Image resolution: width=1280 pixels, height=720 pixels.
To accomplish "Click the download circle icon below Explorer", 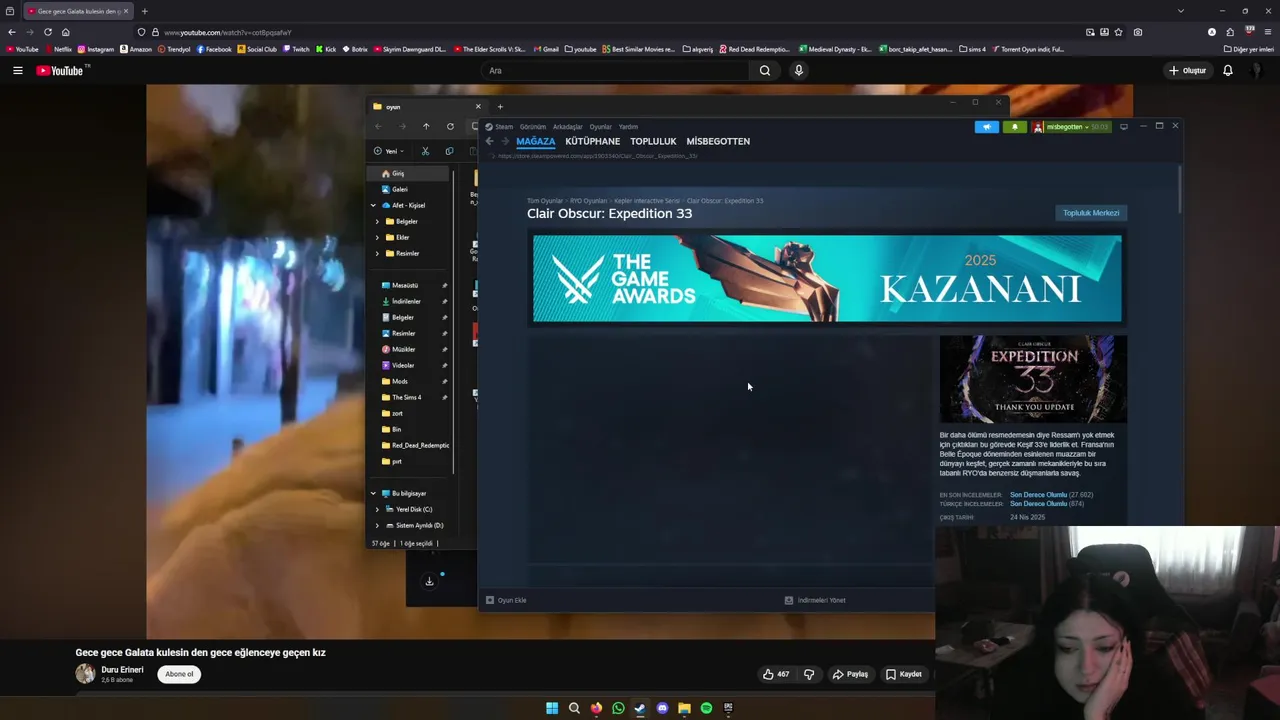I will [429, 581].
